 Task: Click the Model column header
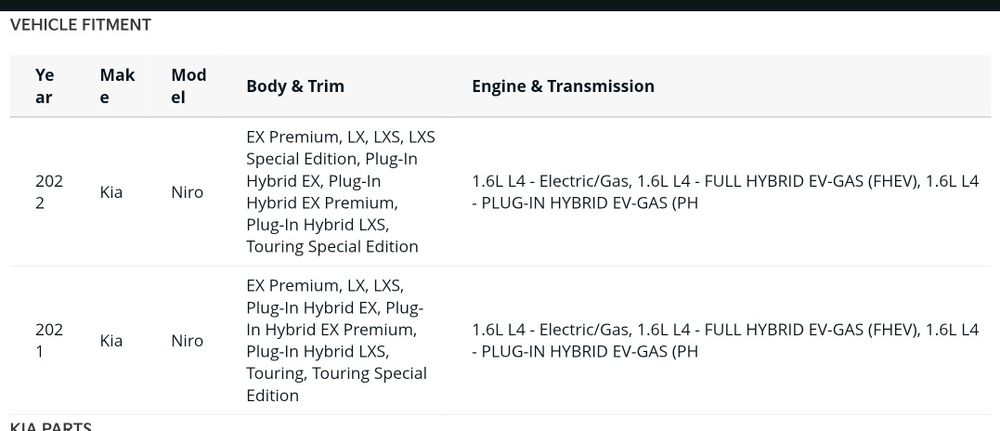tap(188, 86)
